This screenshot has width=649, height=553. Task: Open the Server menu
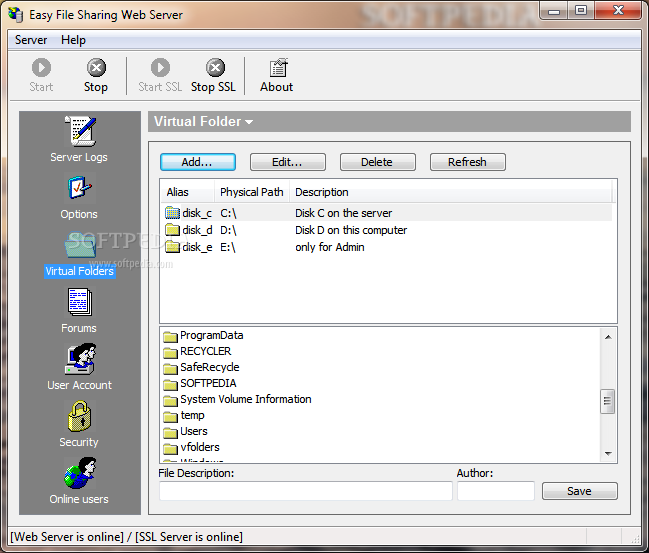(31, 40)
